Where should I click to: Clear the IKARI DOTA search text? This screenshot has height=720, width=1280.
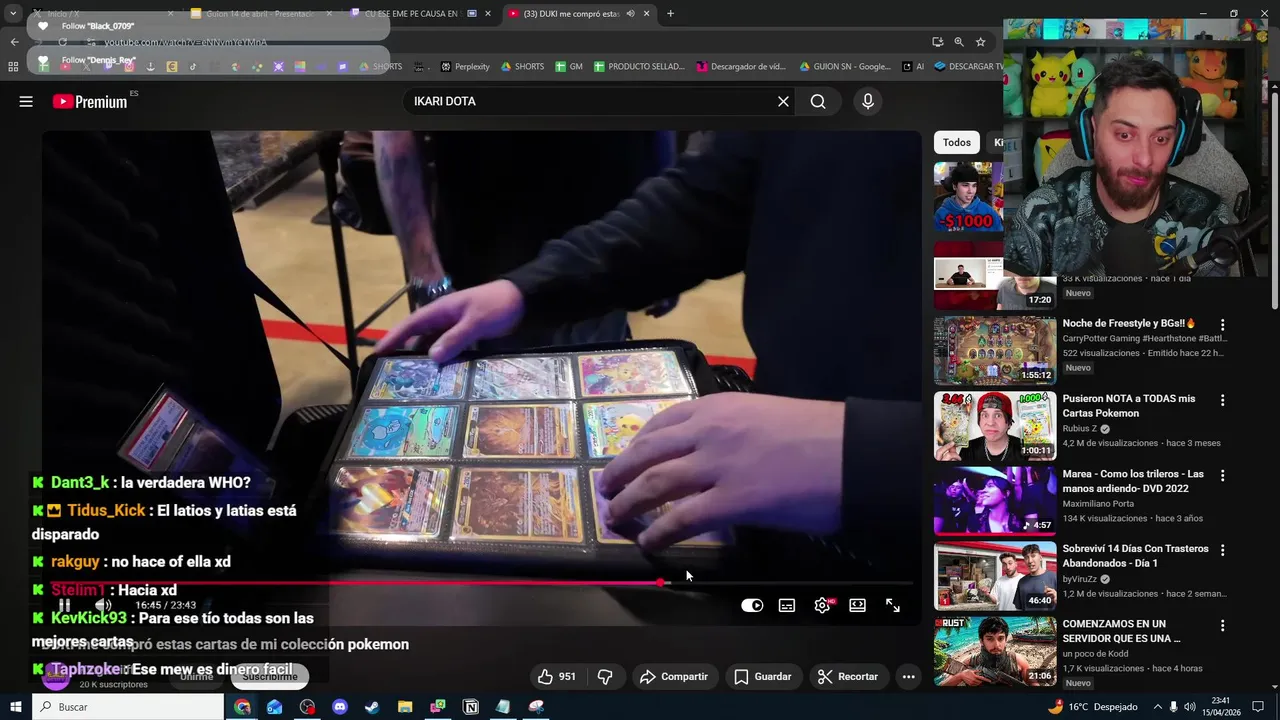click(x=783, y=101)
